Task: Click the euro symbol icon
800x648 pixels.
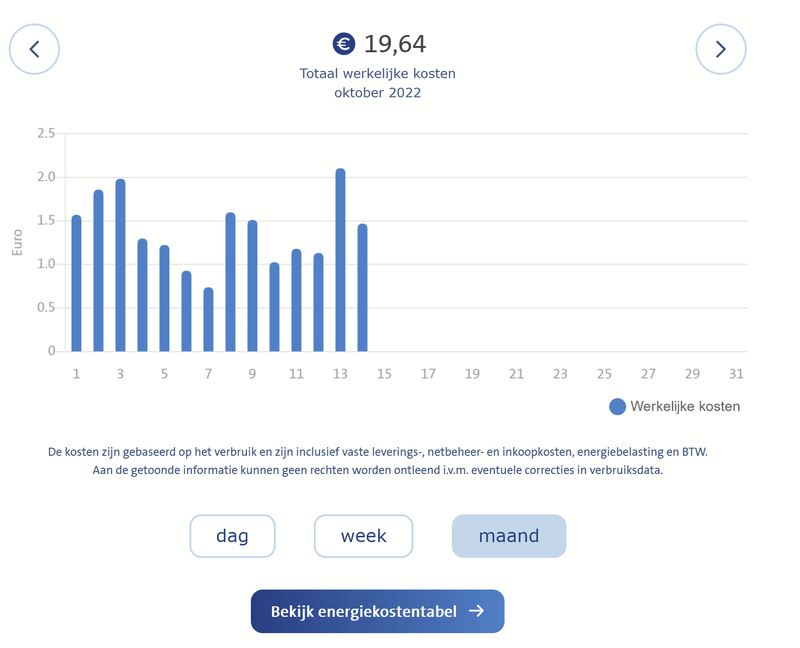Action: tap(344, 44)
